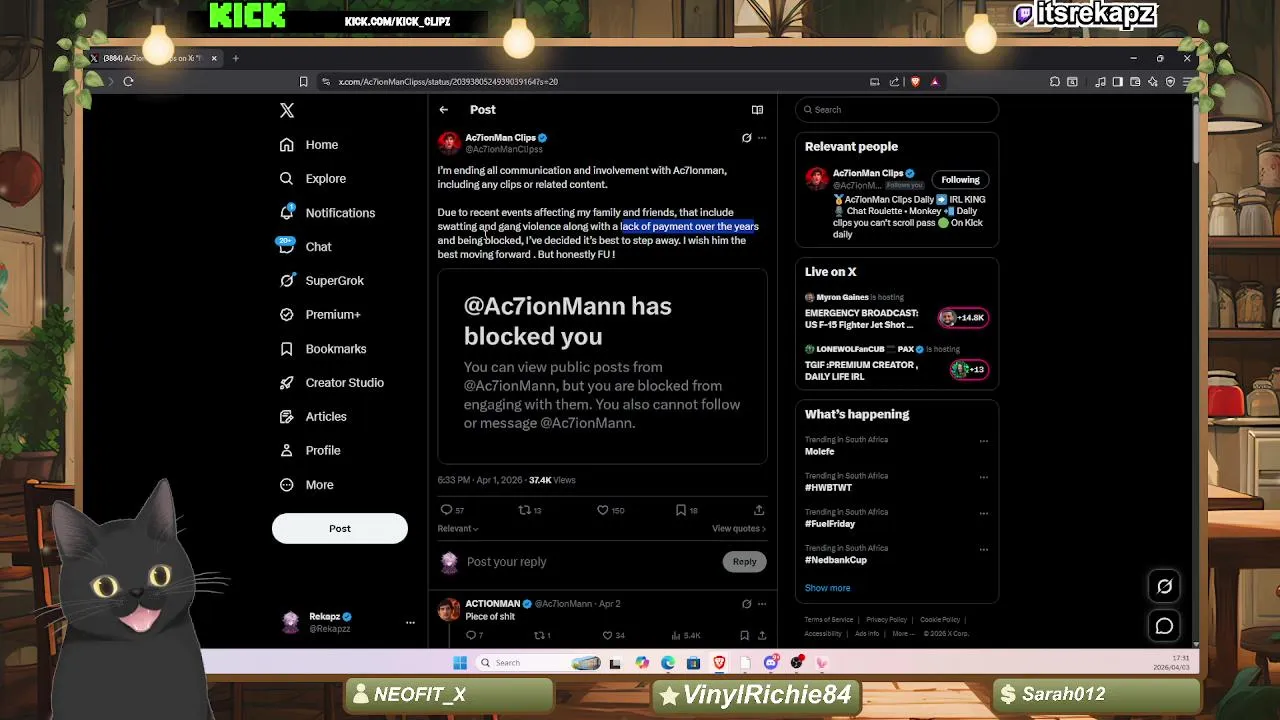Open View quotes link
This screenshot has width=1280, height=720.
pyautogui.click(x=739, y=528)
